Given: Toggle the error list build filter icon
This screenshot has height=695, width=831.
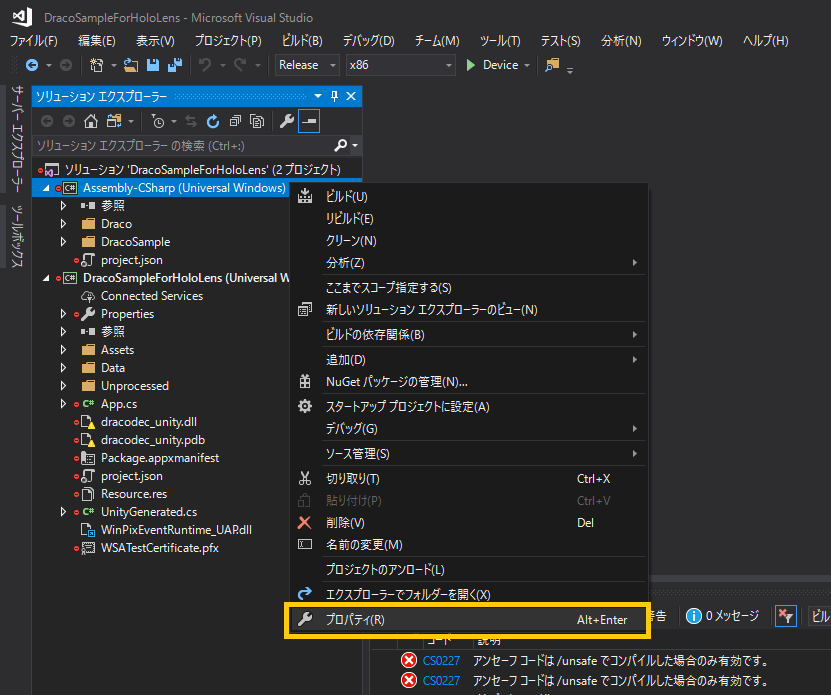Looking at the screenshot, I should 785,616.
